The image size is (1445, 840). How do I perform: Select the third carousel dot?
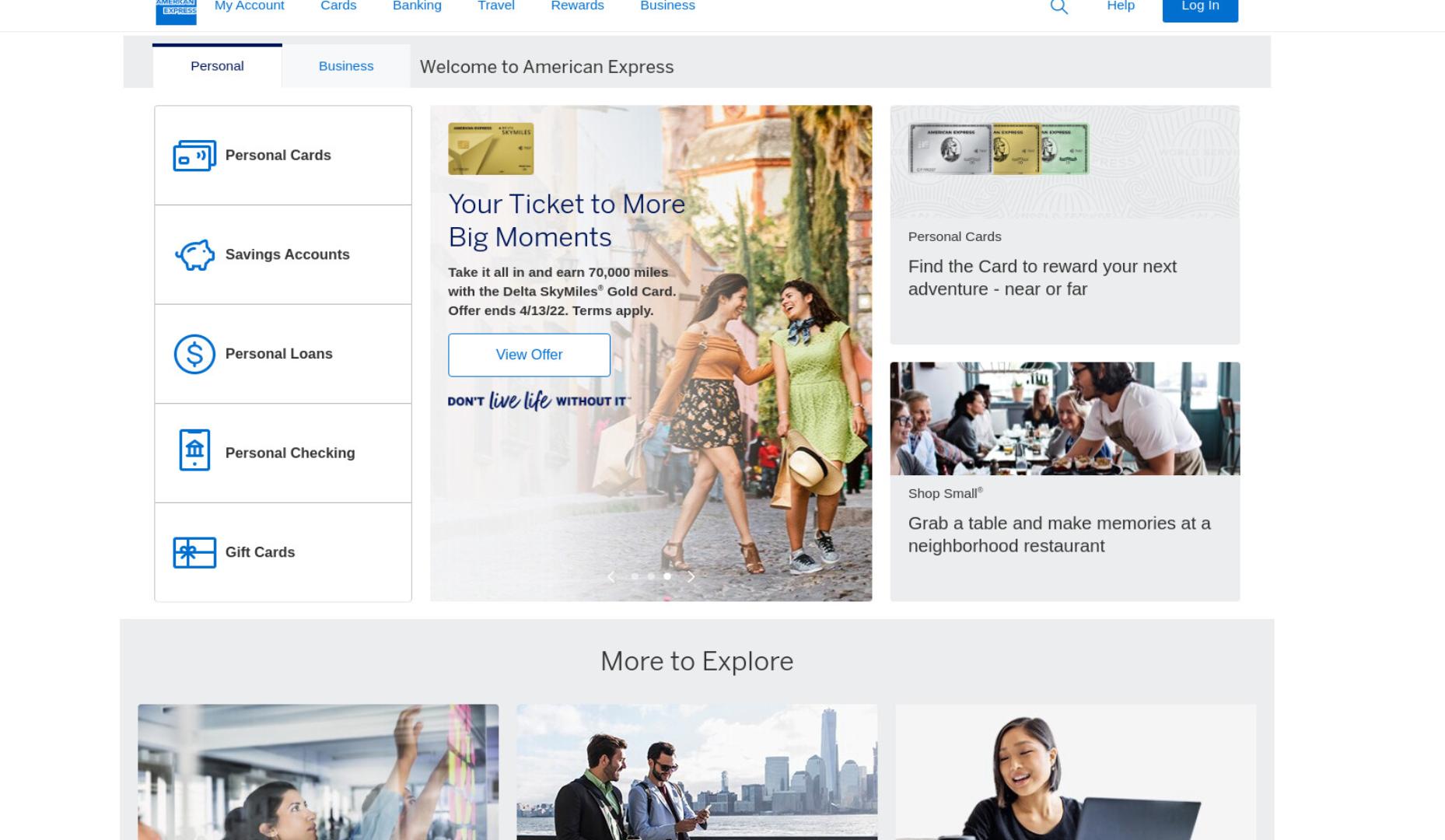[667, 576]
